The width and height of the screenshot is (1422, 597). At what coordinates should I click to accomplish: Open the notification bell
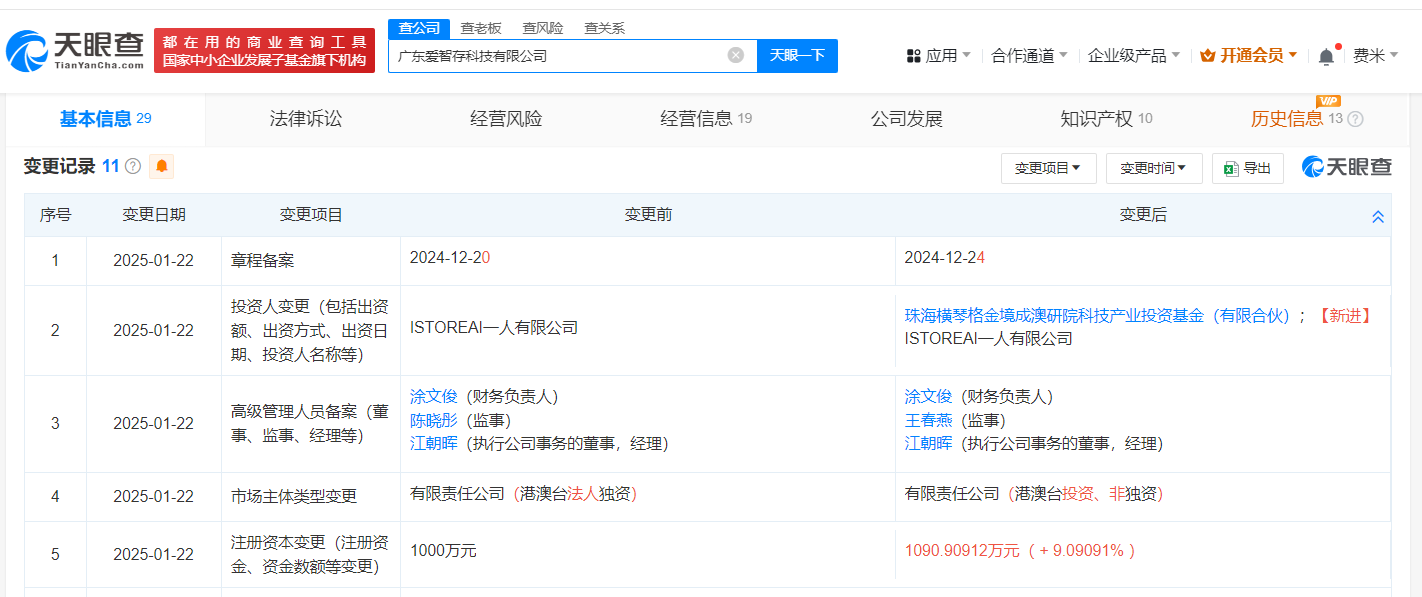point(1326,56)
